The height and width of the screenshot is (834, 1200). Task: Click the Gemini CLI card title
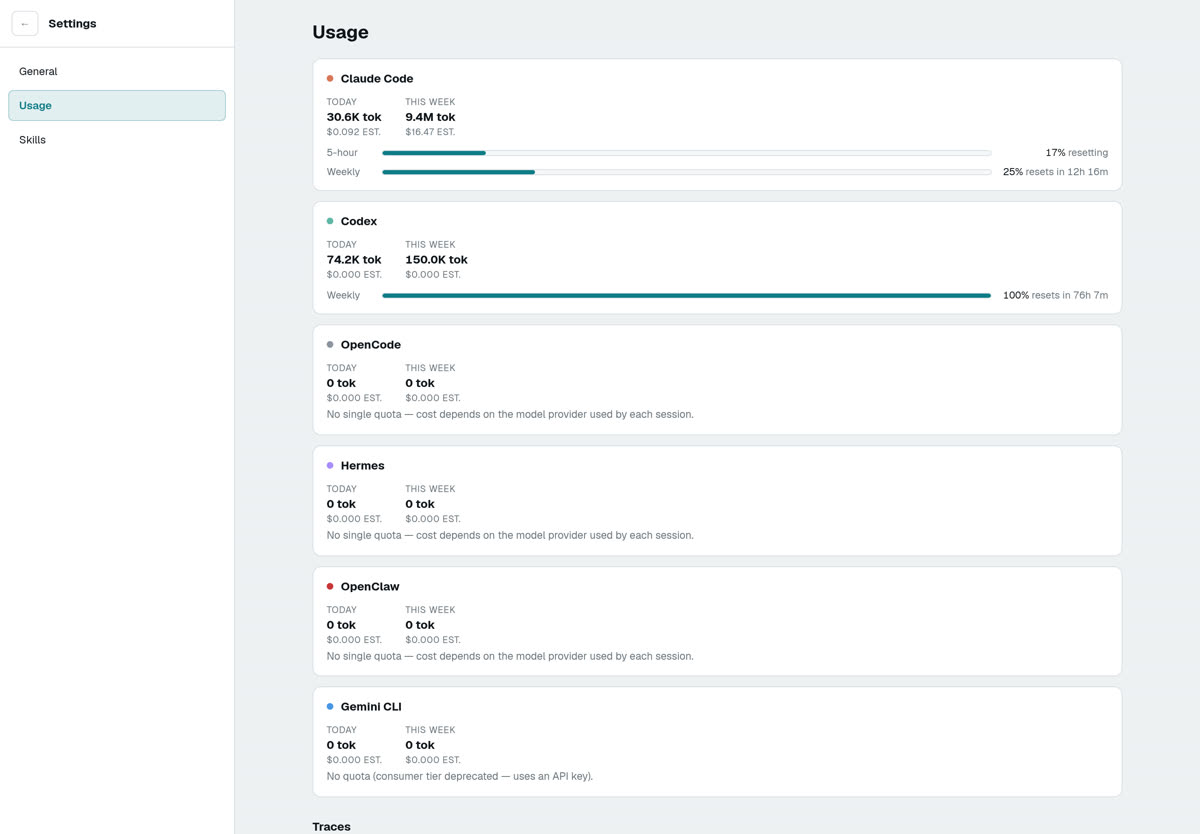pyautogui.click(x=371, y=706)
